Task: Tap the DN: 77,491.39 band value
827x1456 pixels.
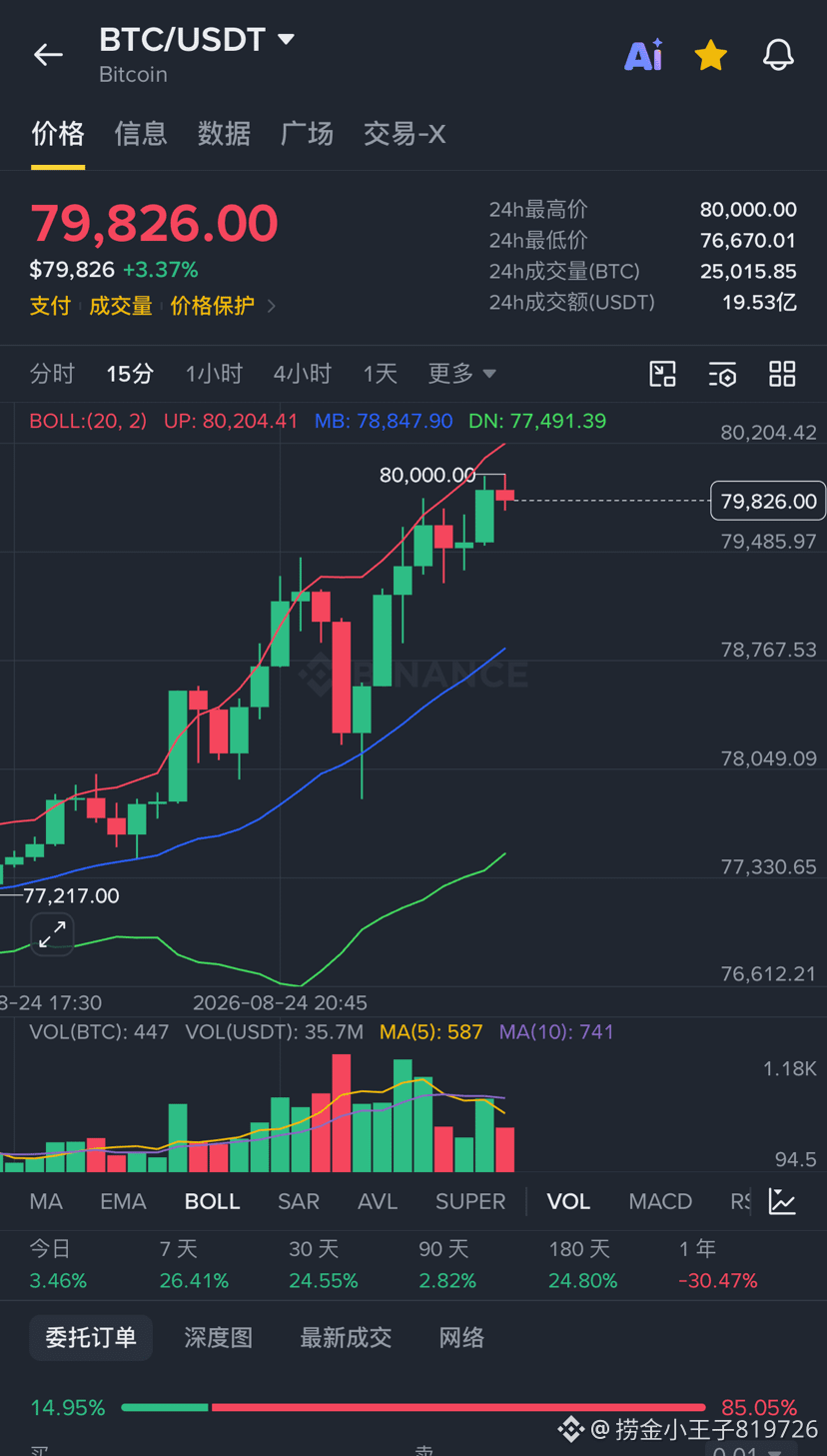Action: pyautogui.click(x=537, y=421)
